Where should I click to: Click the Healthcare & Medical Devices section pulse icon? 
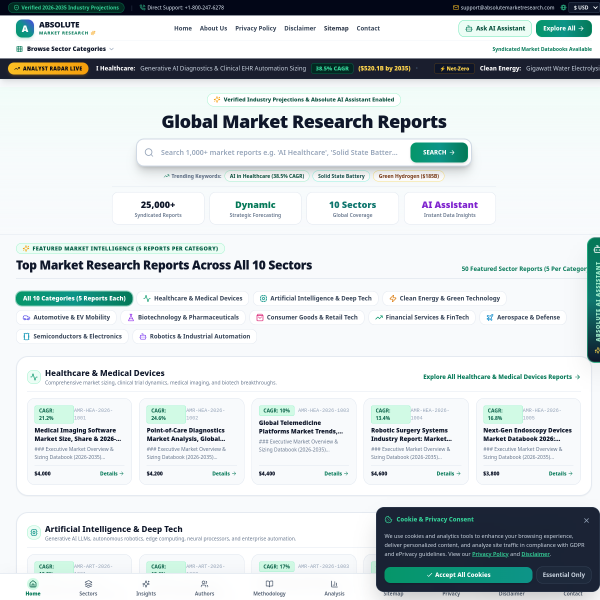(x=34, y=377)
